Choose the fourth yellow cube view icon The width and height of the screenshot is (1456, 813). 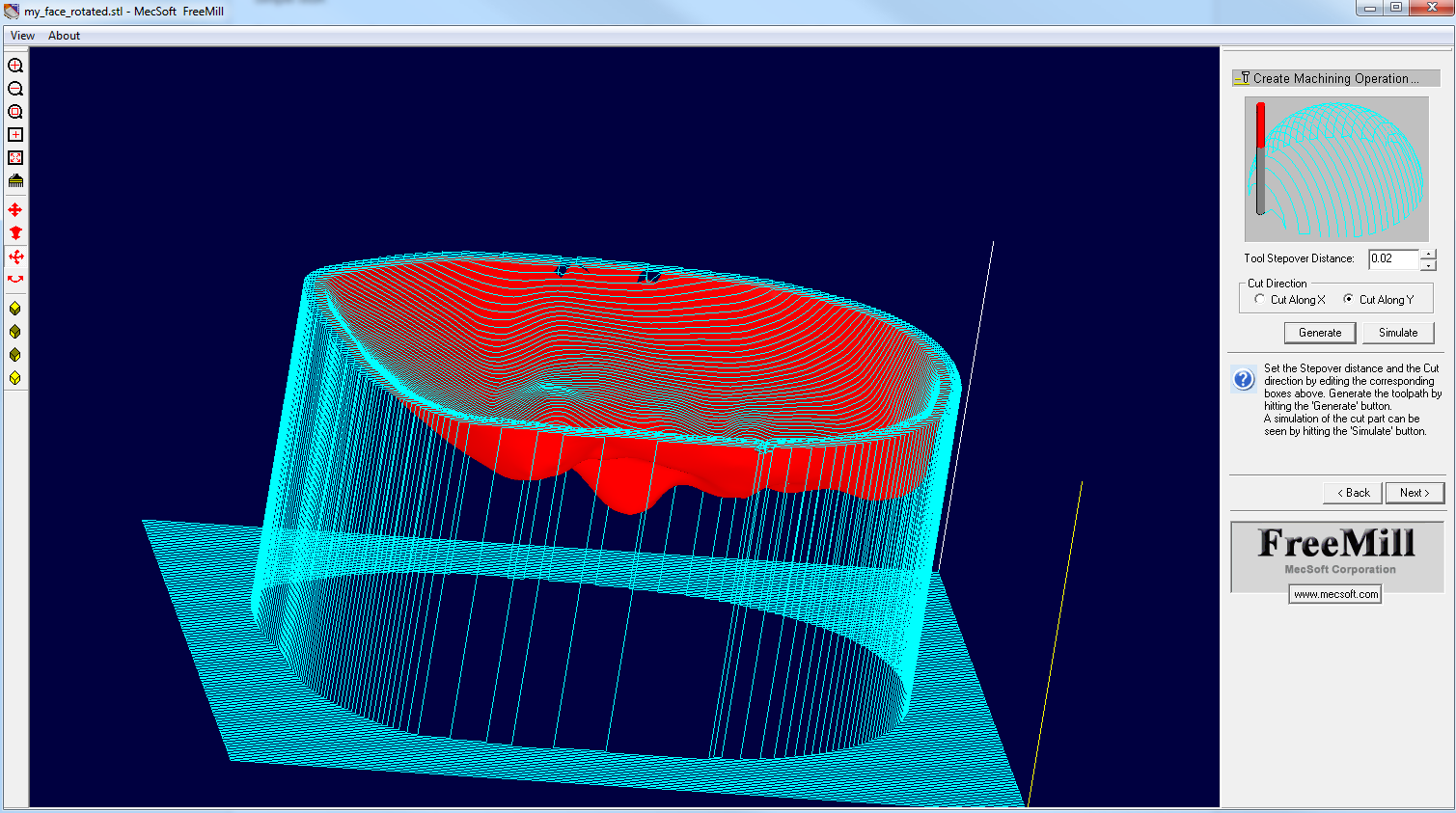pyautogui.click(x=15, y=378)
